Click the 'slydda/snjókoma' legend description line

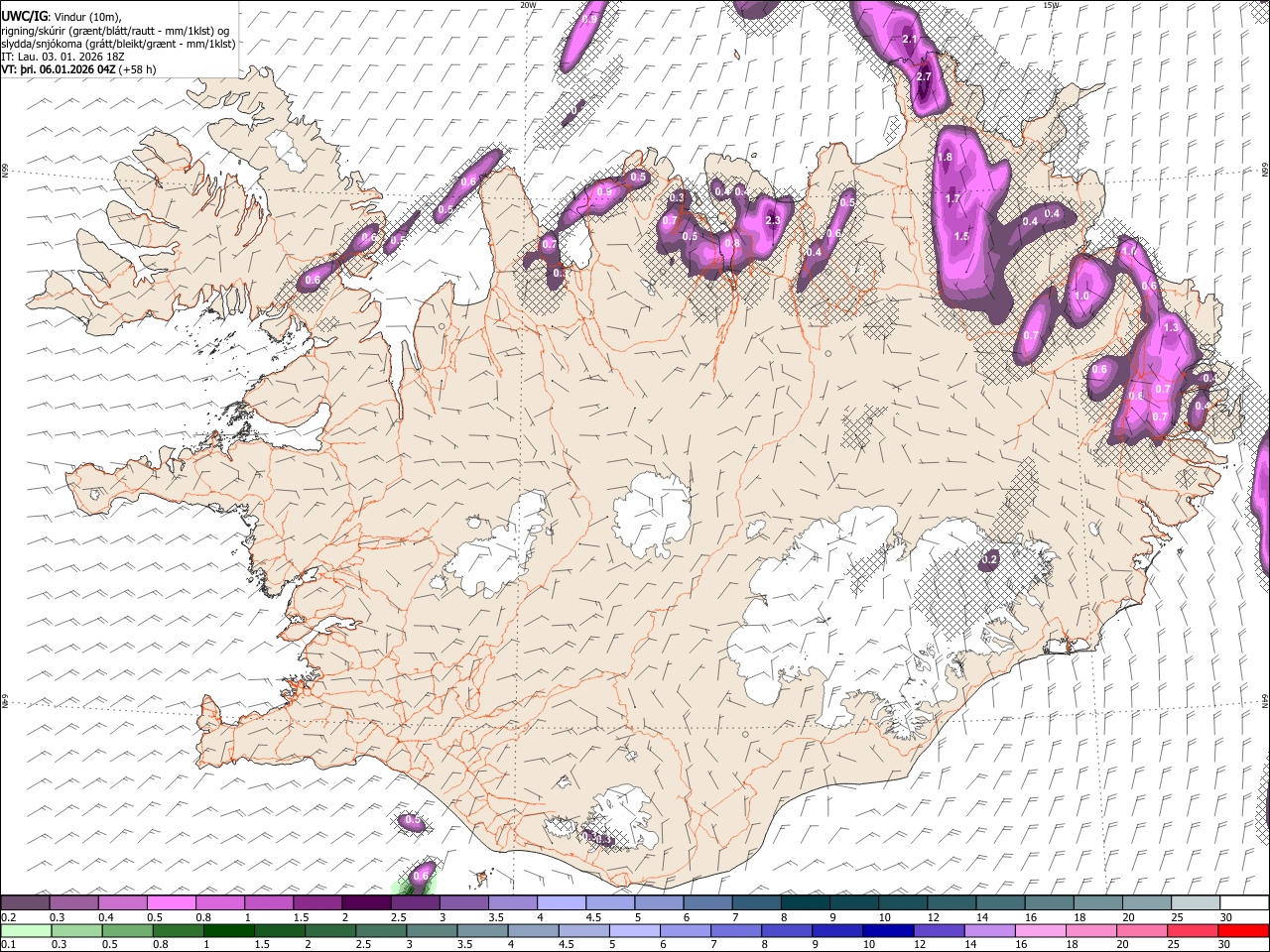pyautogui.click(x=119, y=44)
